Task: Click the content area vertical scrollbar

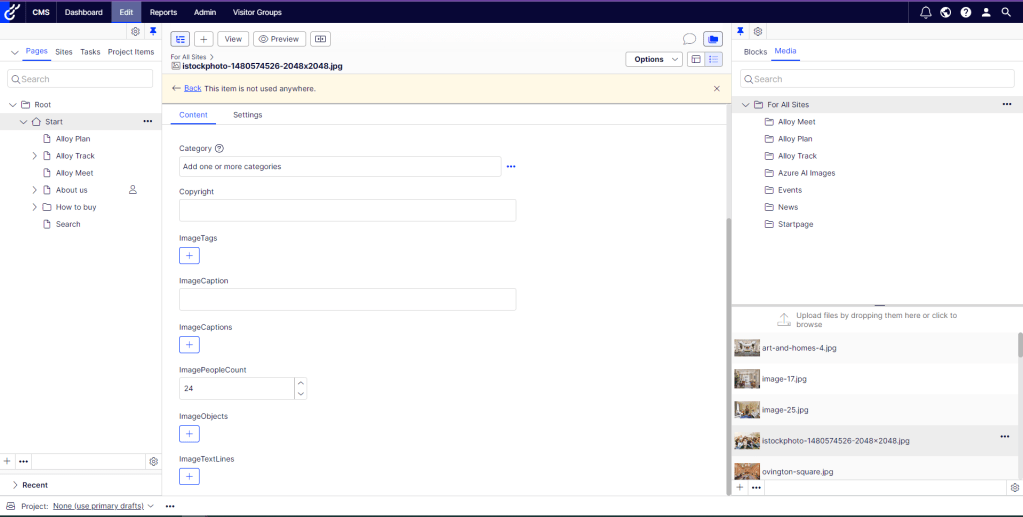Action: point(728,350)
